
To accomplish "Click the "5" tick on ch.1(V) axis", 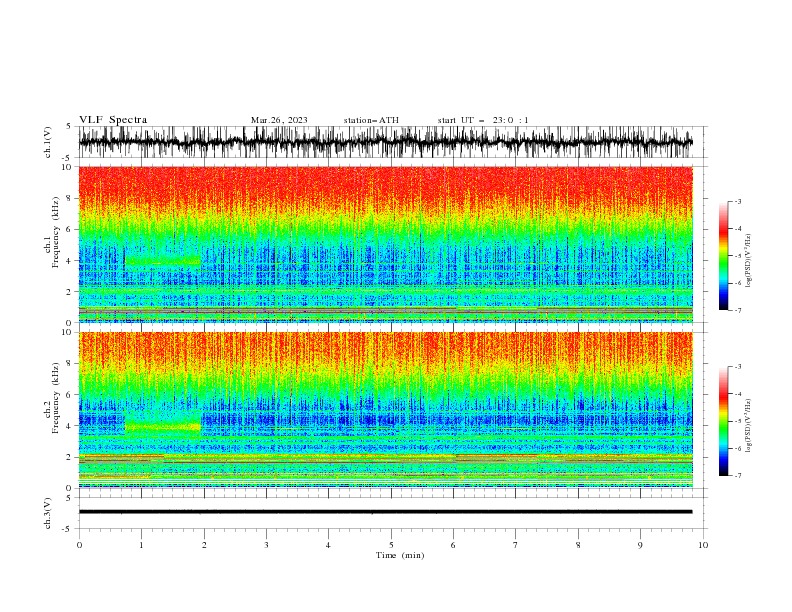I will click(69, 127).
